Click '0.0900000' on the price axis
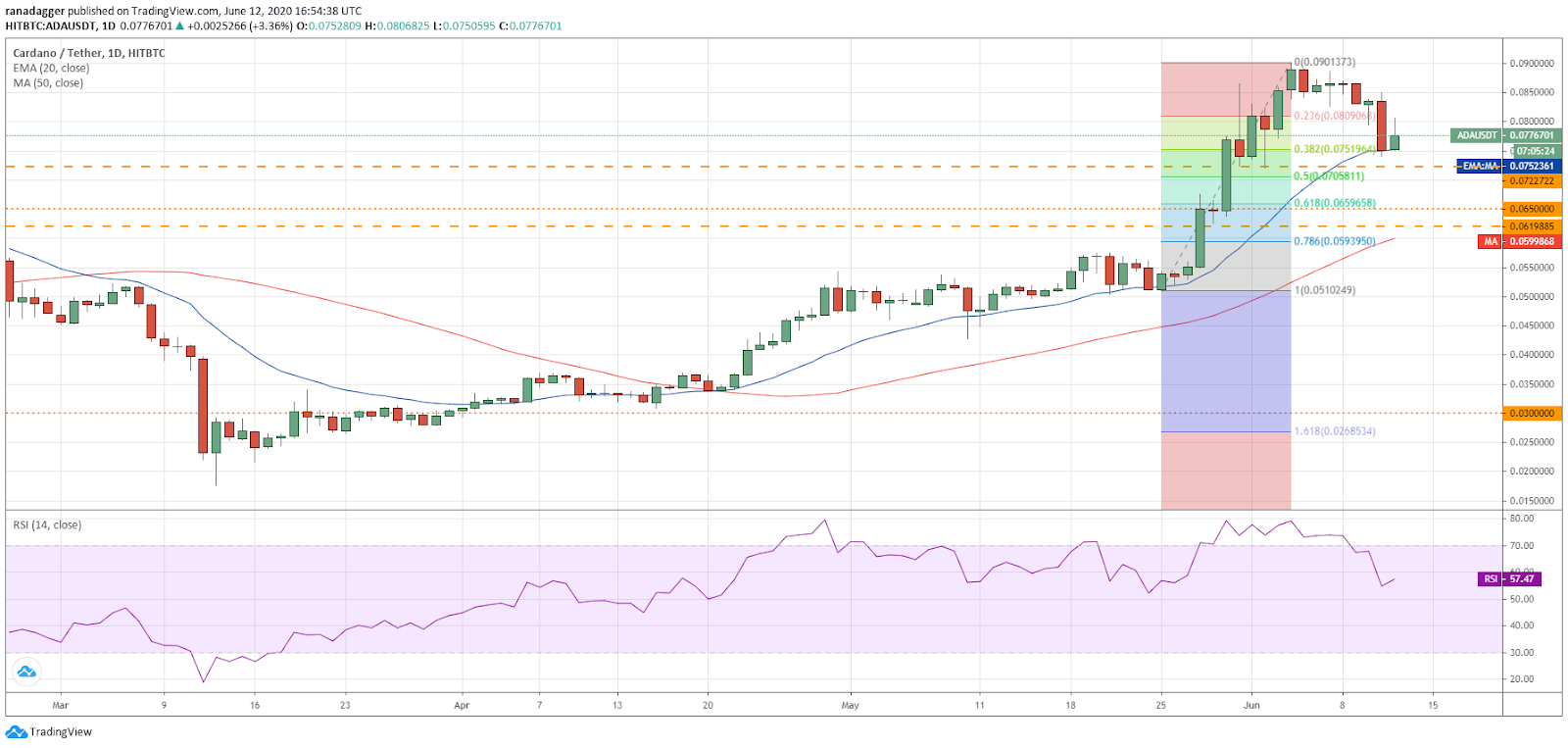The height and width of the screenshot is (748, 1568). pos(1532,64)
